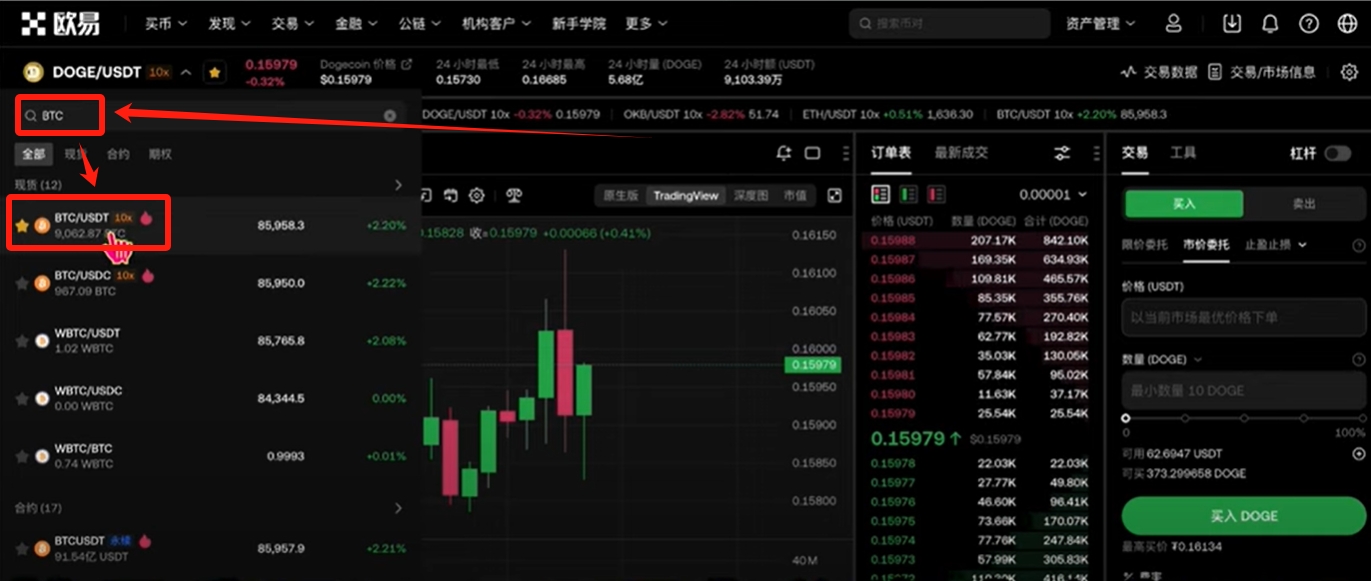Image resolution: width=1371 pixels, height=581 pixels.
Task: Open 新手学院 in the top navigation
Action: tap(578, 23)
